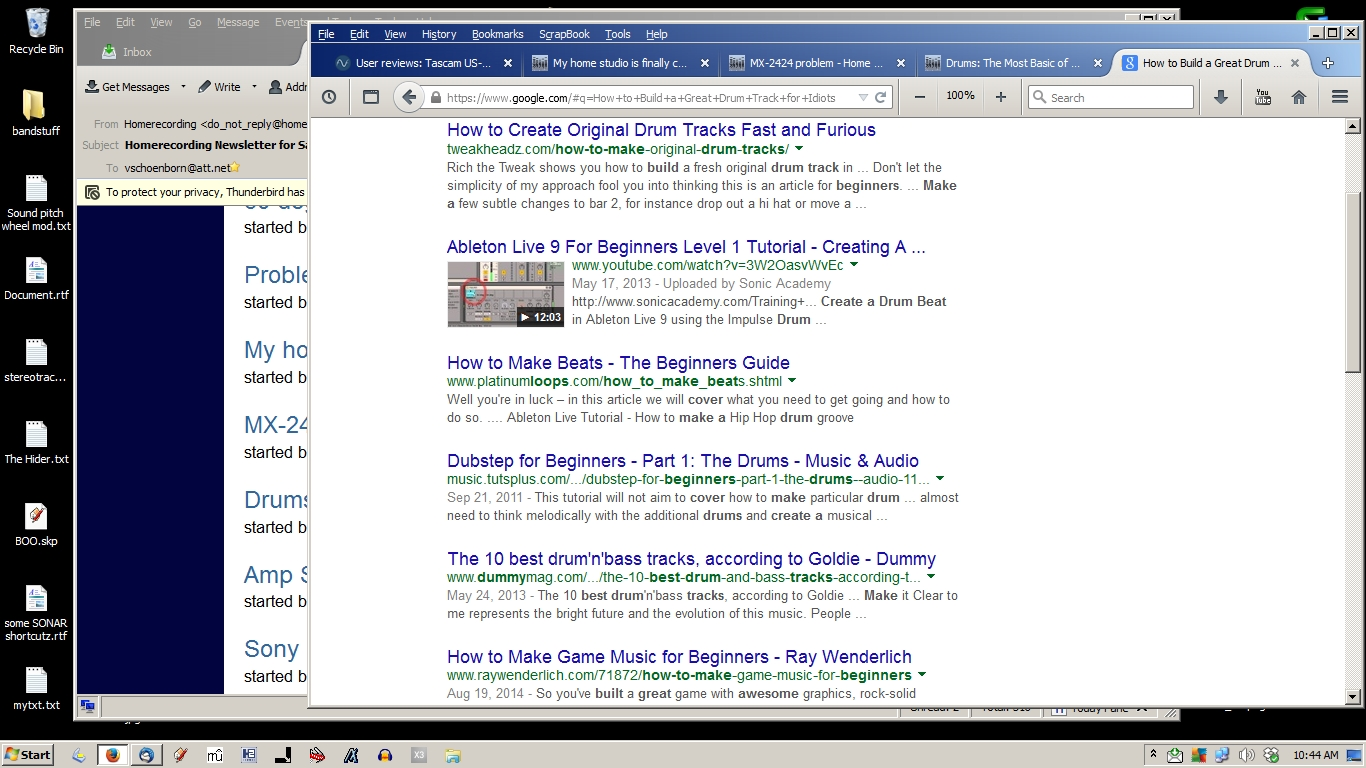This screenshot has height=768, width=1366.
Task: Open Get Messages dropdown arrow in Thunderbird
Action: coord(183,87)
